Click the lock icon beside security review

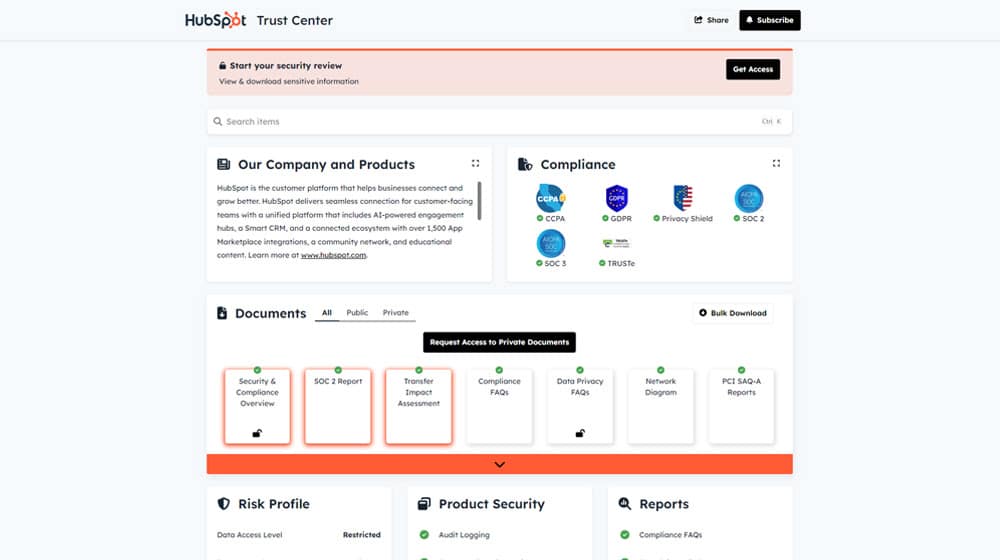[223, 66]
